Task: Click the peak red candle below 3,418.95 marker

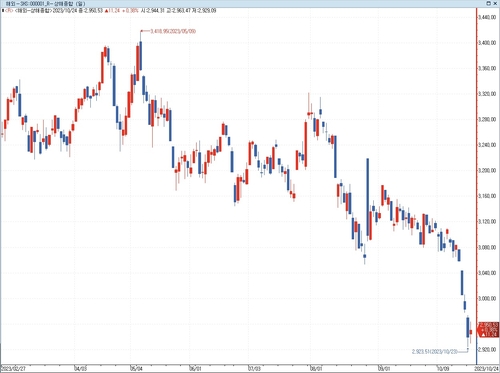Action: (x=137, y=63)
